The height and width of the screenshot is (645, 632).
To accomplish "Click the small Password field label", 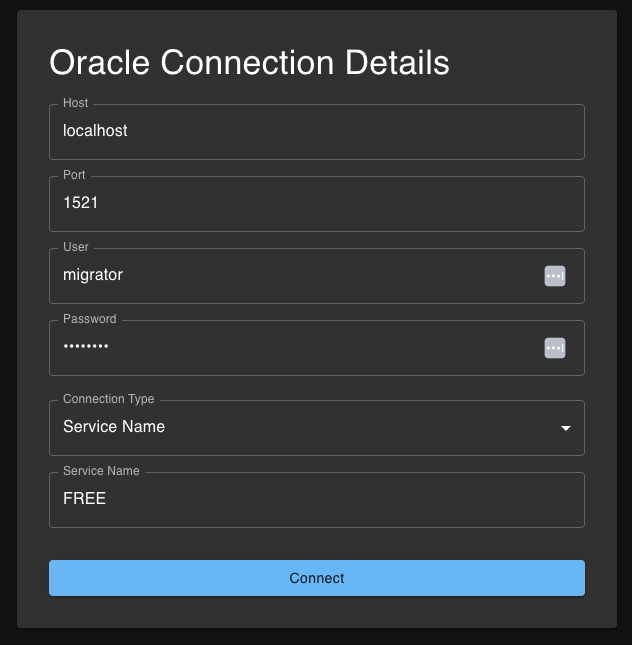I will (x=90, y=319).
